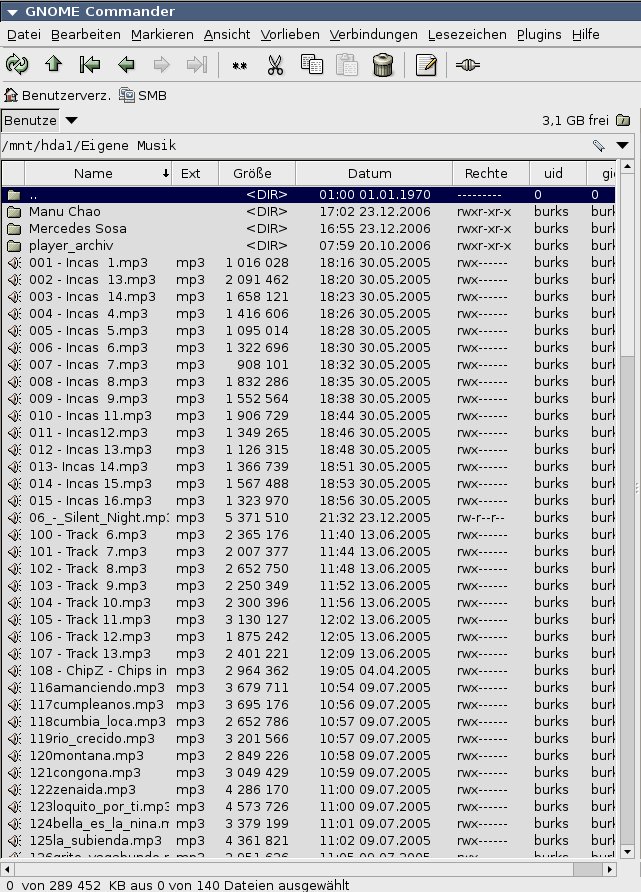Select file 105 - Track 11.mp3
This screenshot has width=641, height=892.
308,620
